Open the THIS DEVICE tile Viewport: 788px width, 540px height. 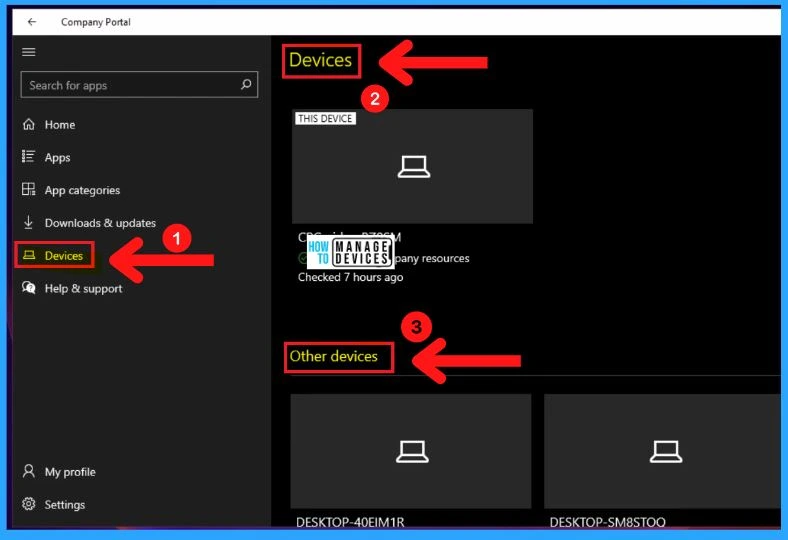[413, 166]
